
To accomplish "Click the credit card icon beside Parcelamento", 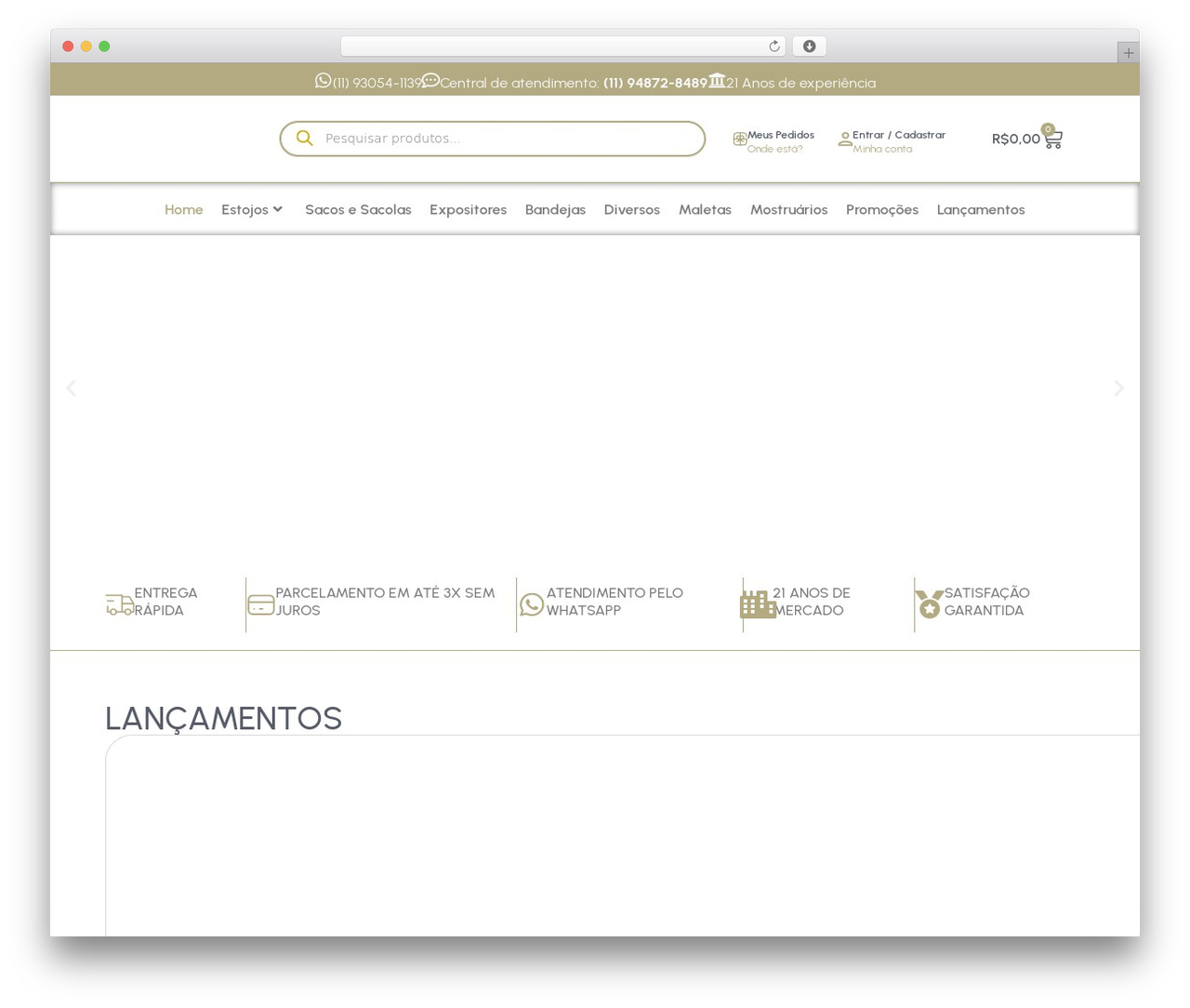I will click(x=261, y=604).
